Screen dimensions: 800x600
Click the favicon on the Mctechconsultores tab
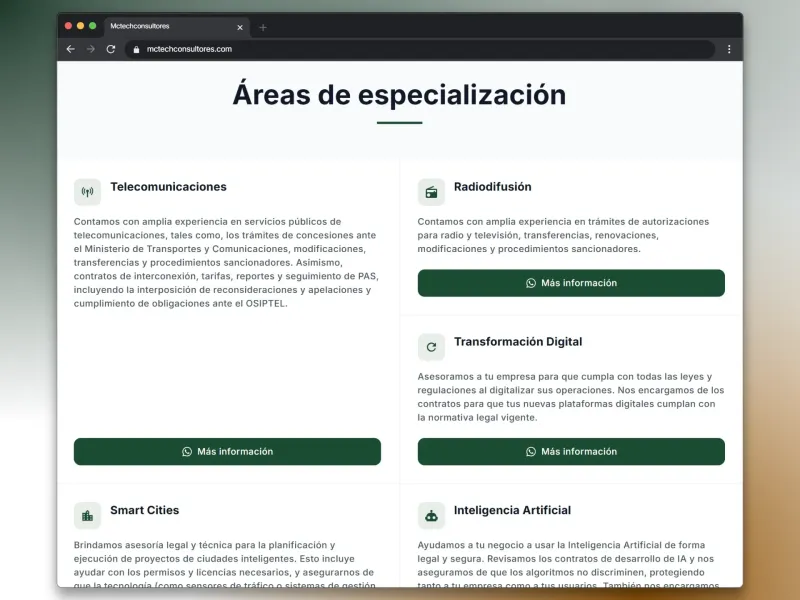pos(110,27)
